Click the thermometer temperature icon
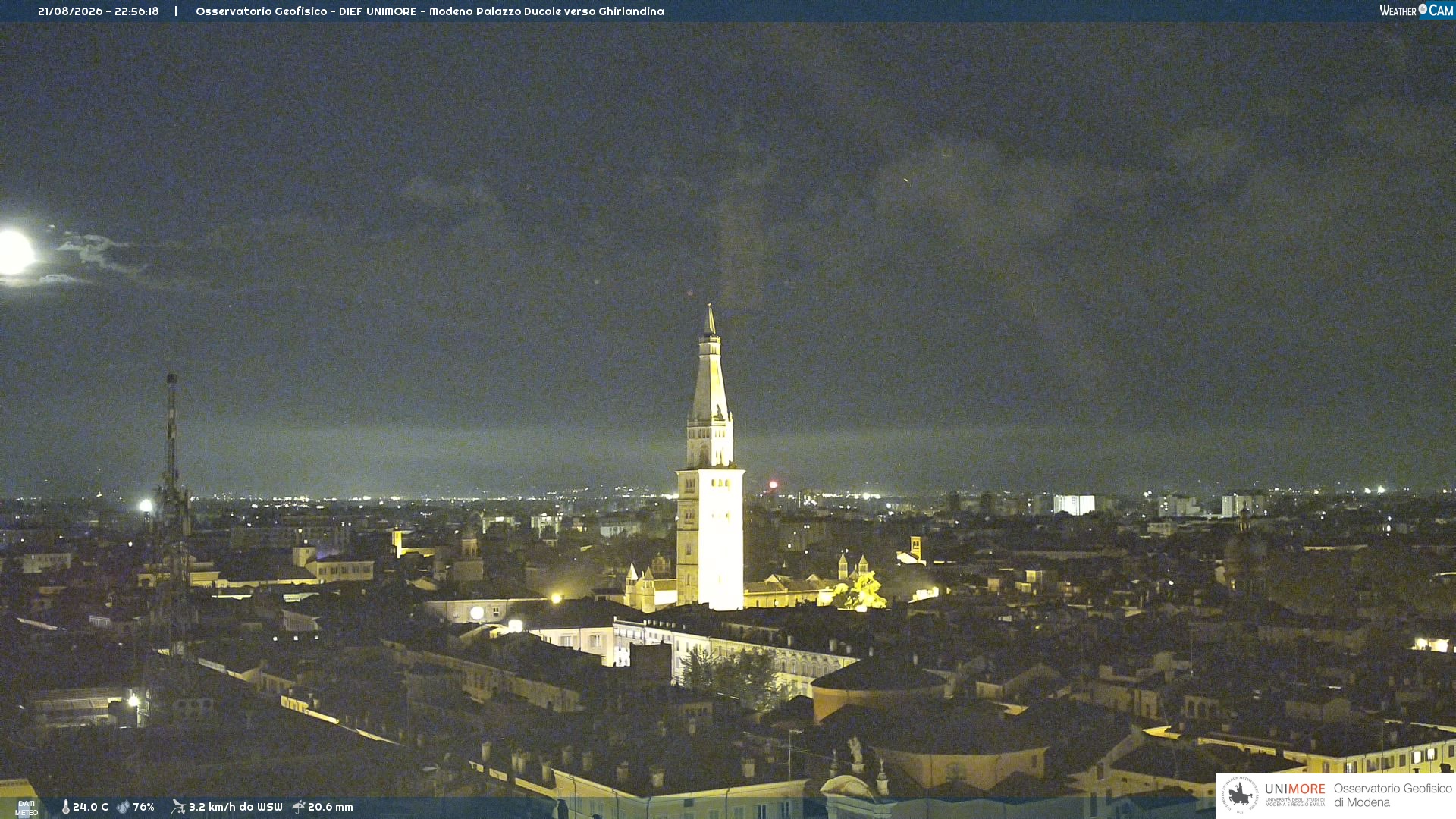 click(65, 807)
